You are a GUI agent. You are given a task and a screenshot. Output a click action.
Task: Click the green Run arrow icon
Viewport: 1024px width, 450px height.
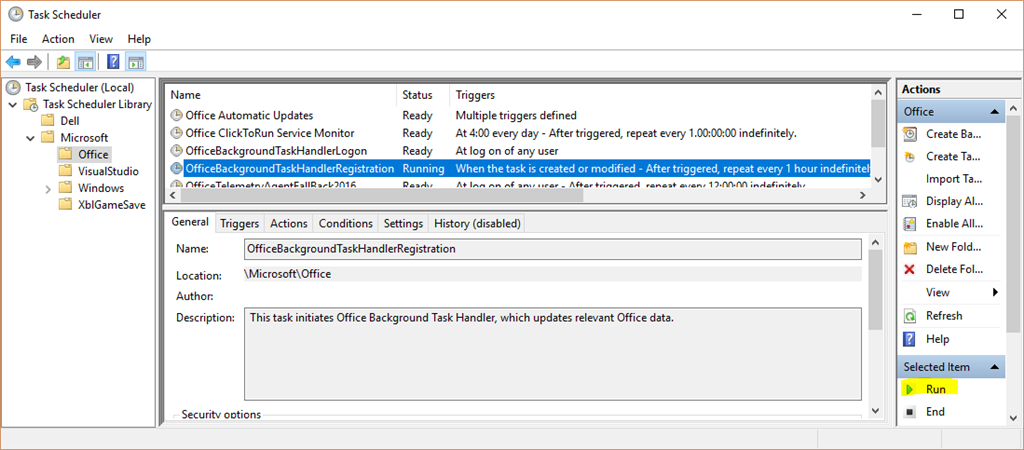pos(908,390)
